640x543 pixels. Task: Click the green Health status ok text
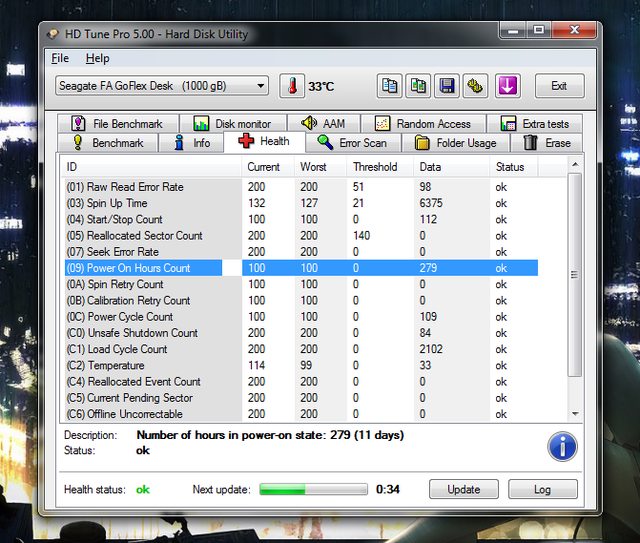[x=143, y=490]
